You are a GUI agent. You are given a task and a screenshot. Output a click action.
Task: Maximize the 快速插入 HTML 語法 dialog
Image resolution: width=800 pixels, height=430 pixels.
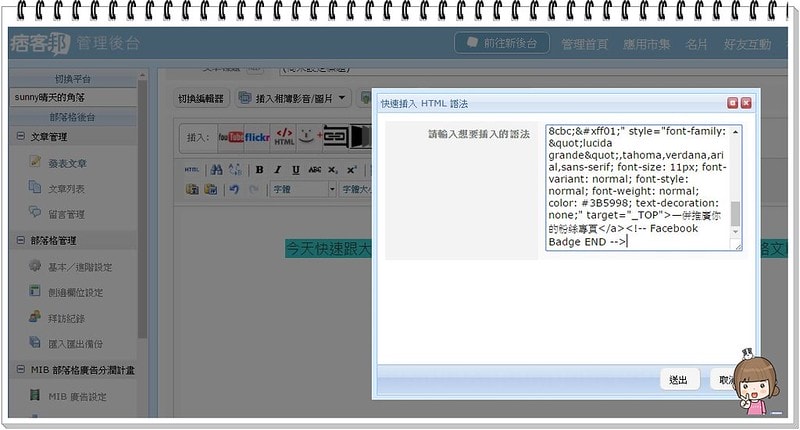[x=733, y=103]
